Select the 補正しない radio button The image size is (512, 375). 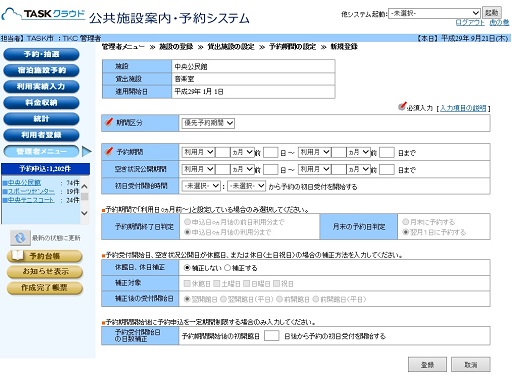(187, 268)
